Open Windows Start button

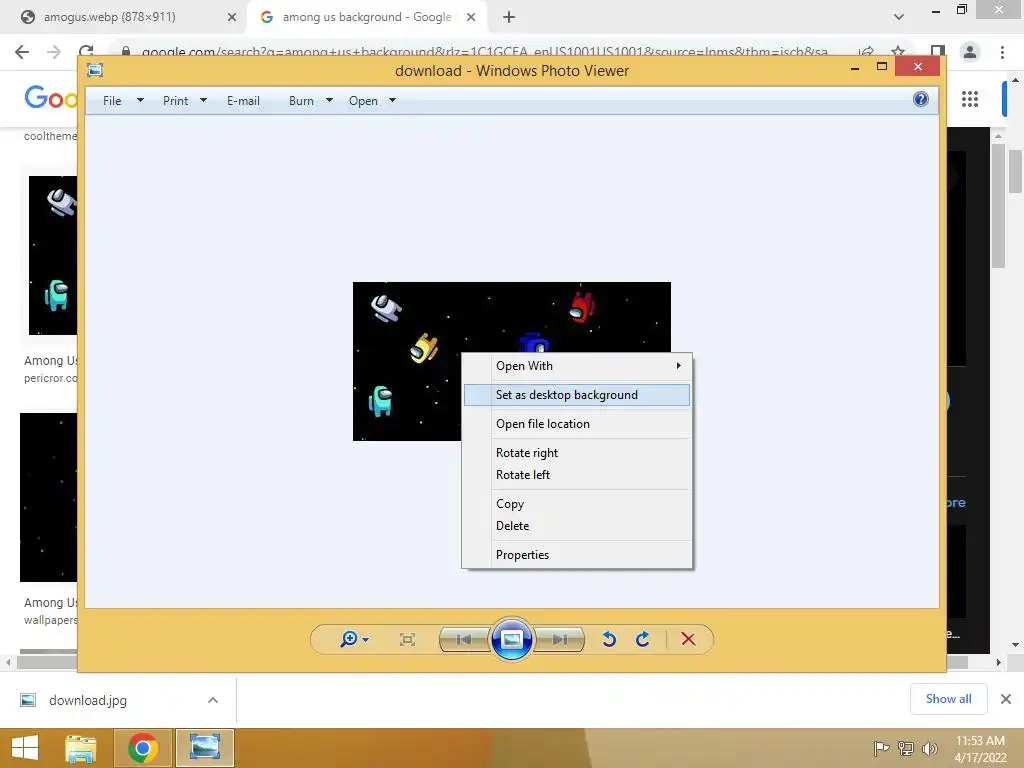coord(25,748)
